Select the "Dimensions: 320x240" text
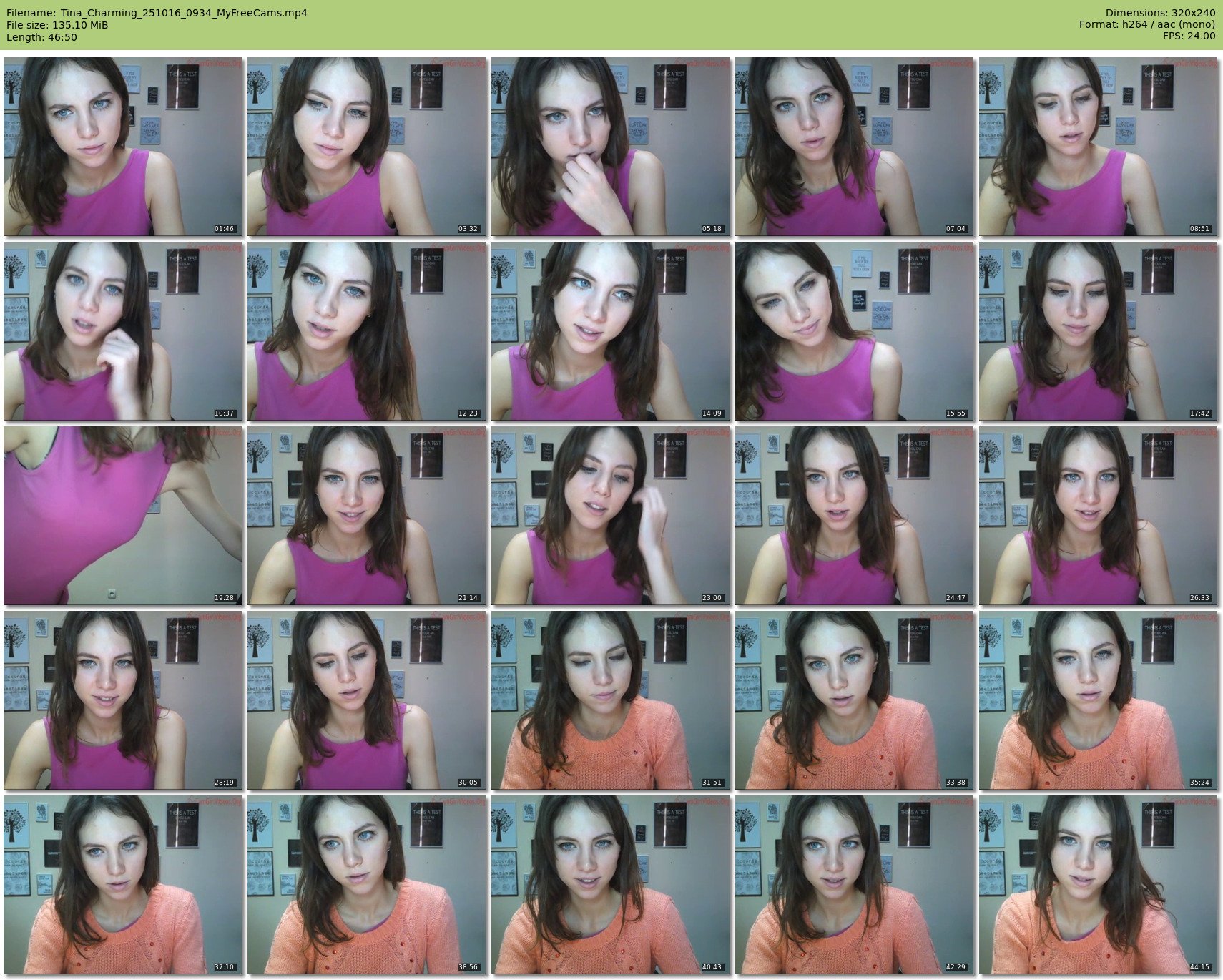The image size is (1223, 980). pos(1160,13)
